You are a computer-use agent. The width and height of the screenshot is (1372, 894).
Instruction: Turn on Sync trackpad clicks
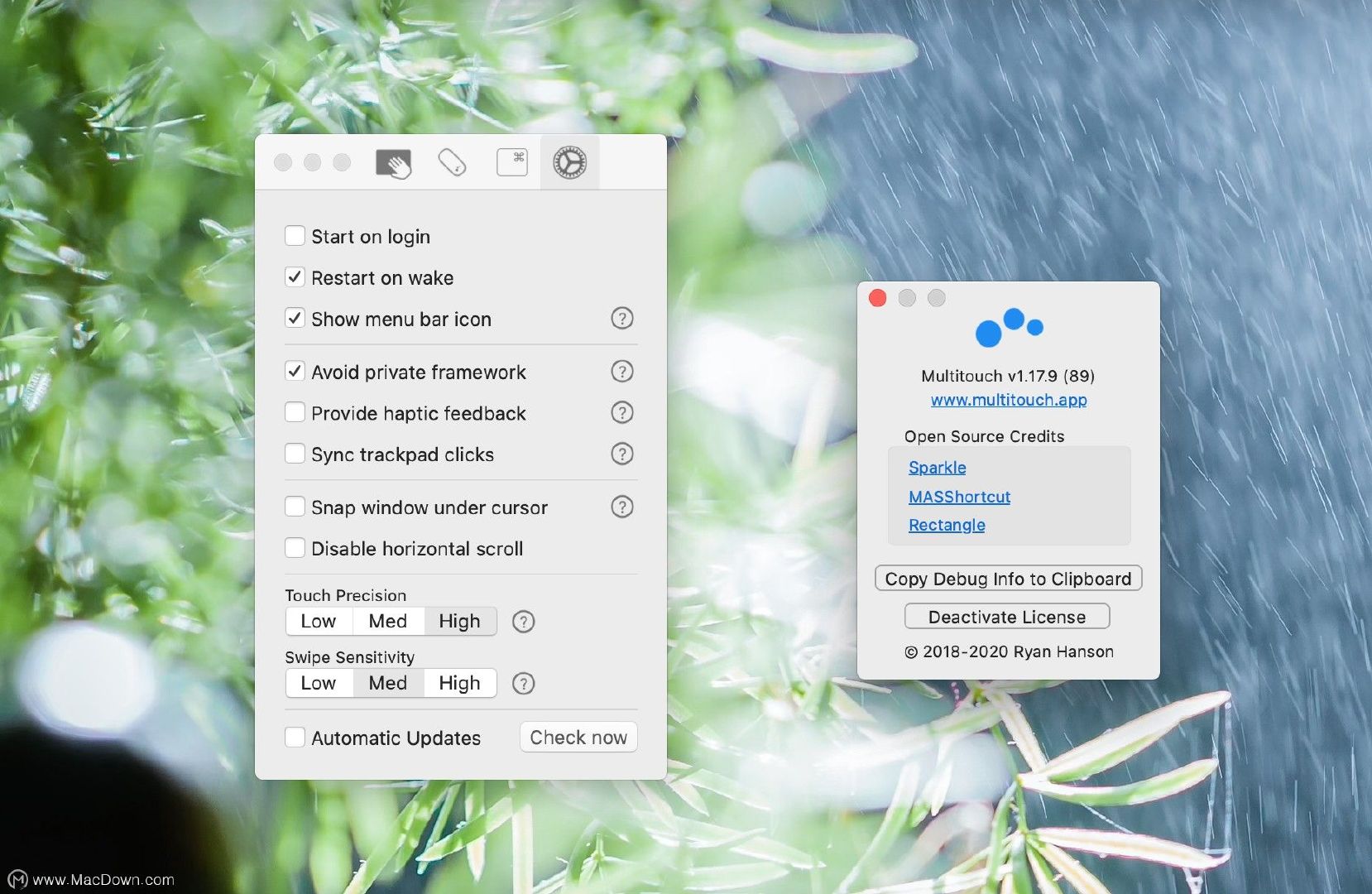295,454
